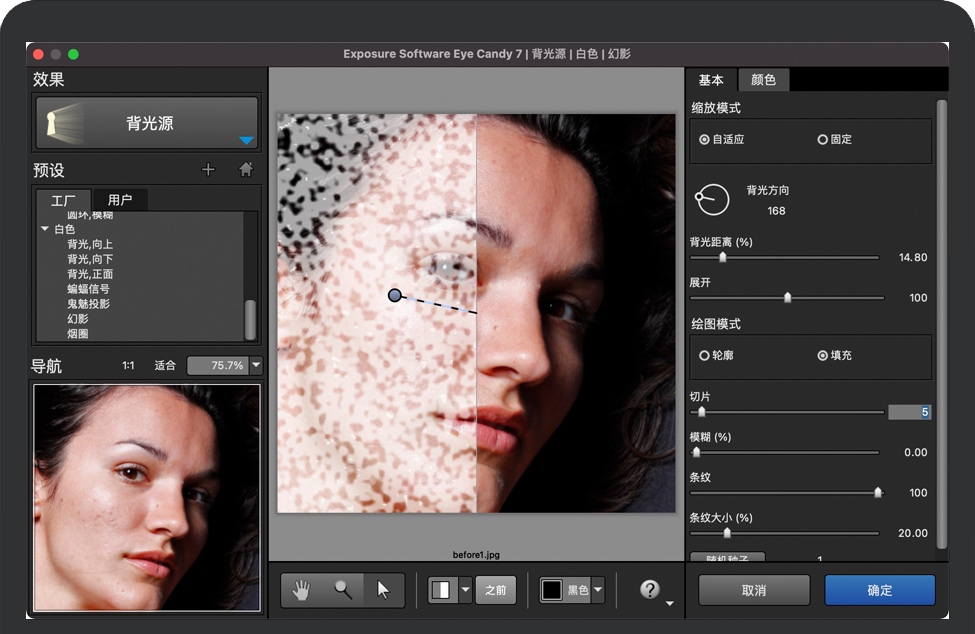Add a new preset with plus icon
Viewport: 975px width, 634px height.
[x=208, y=170]
